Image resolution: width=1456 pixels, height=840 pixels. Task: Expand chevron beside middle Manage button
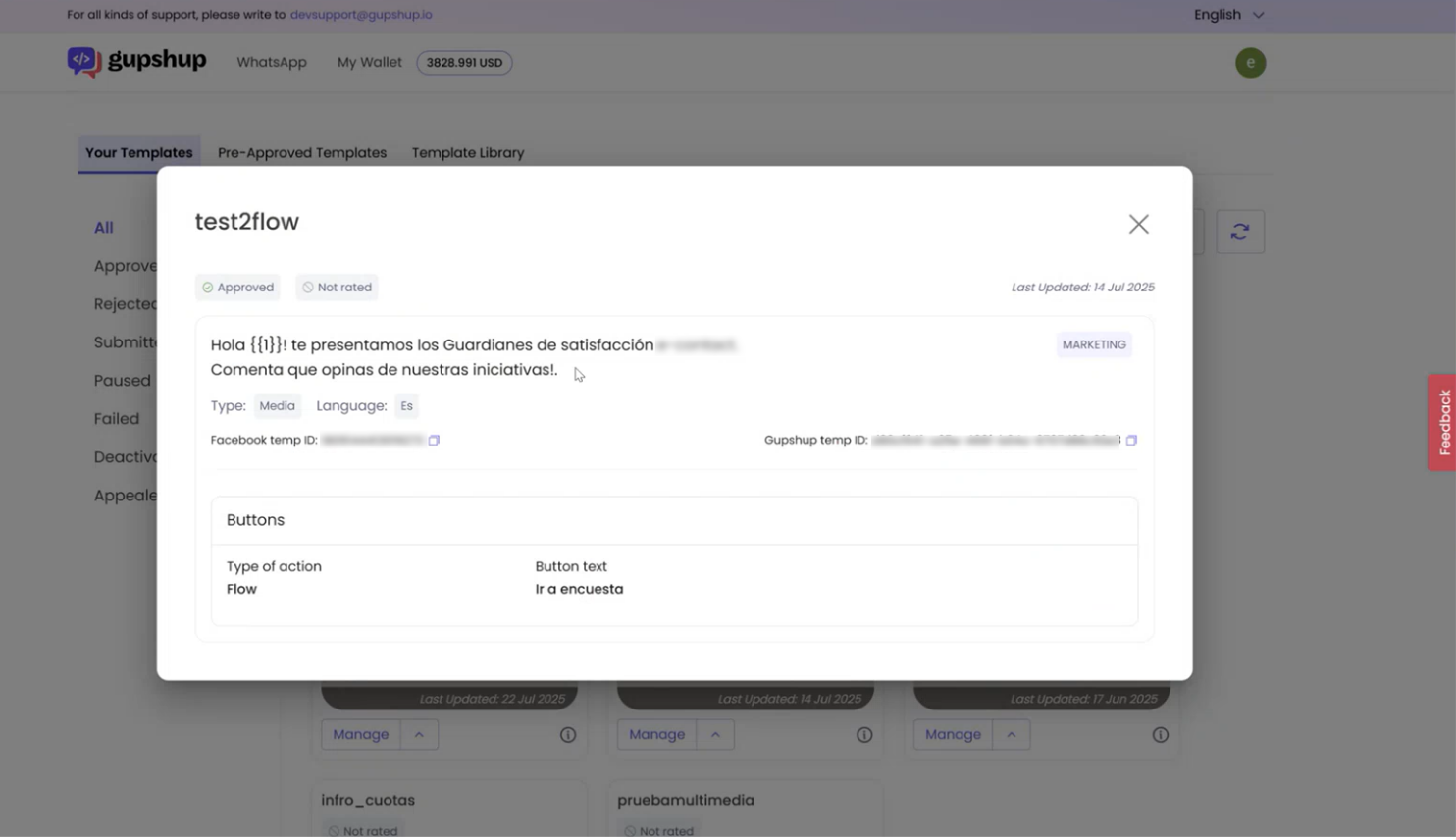point(715,735)
